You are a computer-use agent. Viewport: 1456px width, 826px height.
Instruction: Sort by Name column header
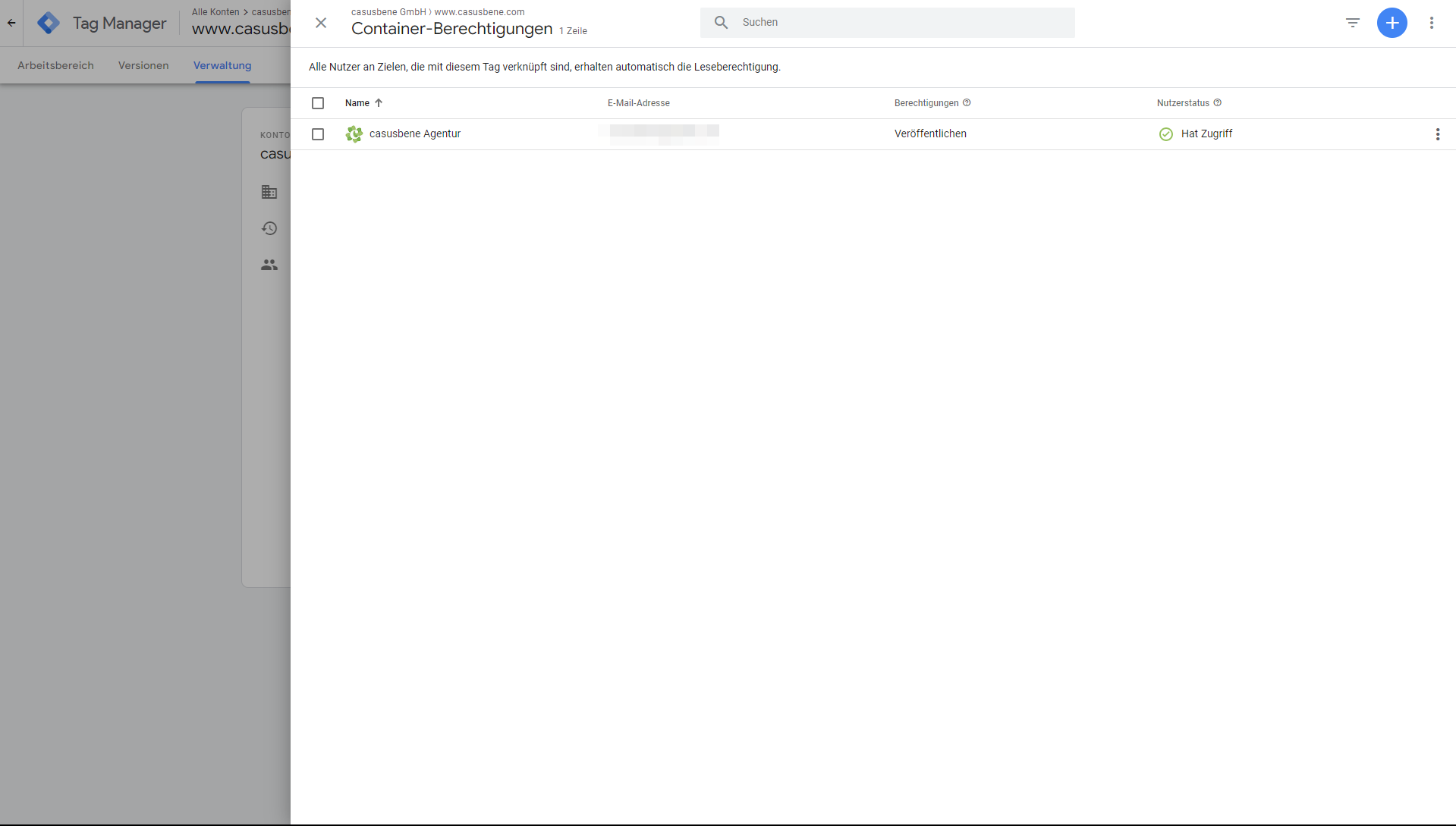tap(357, 103)
